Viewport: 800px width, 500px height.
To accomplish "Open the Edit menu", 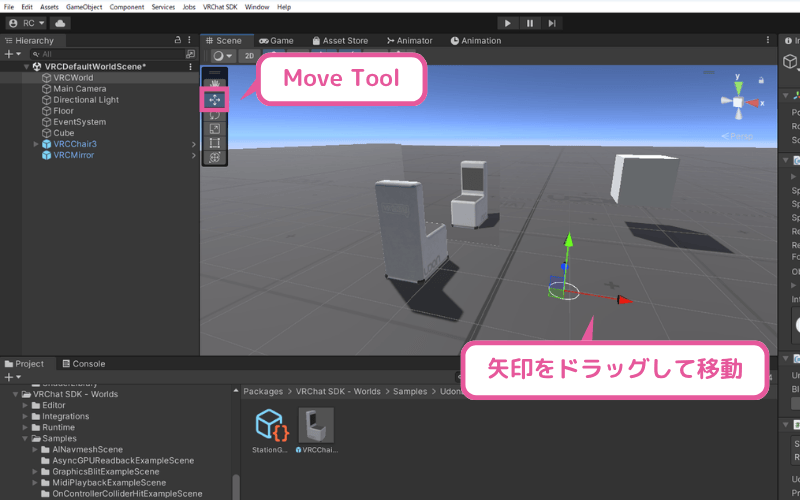I will (27, 7).
